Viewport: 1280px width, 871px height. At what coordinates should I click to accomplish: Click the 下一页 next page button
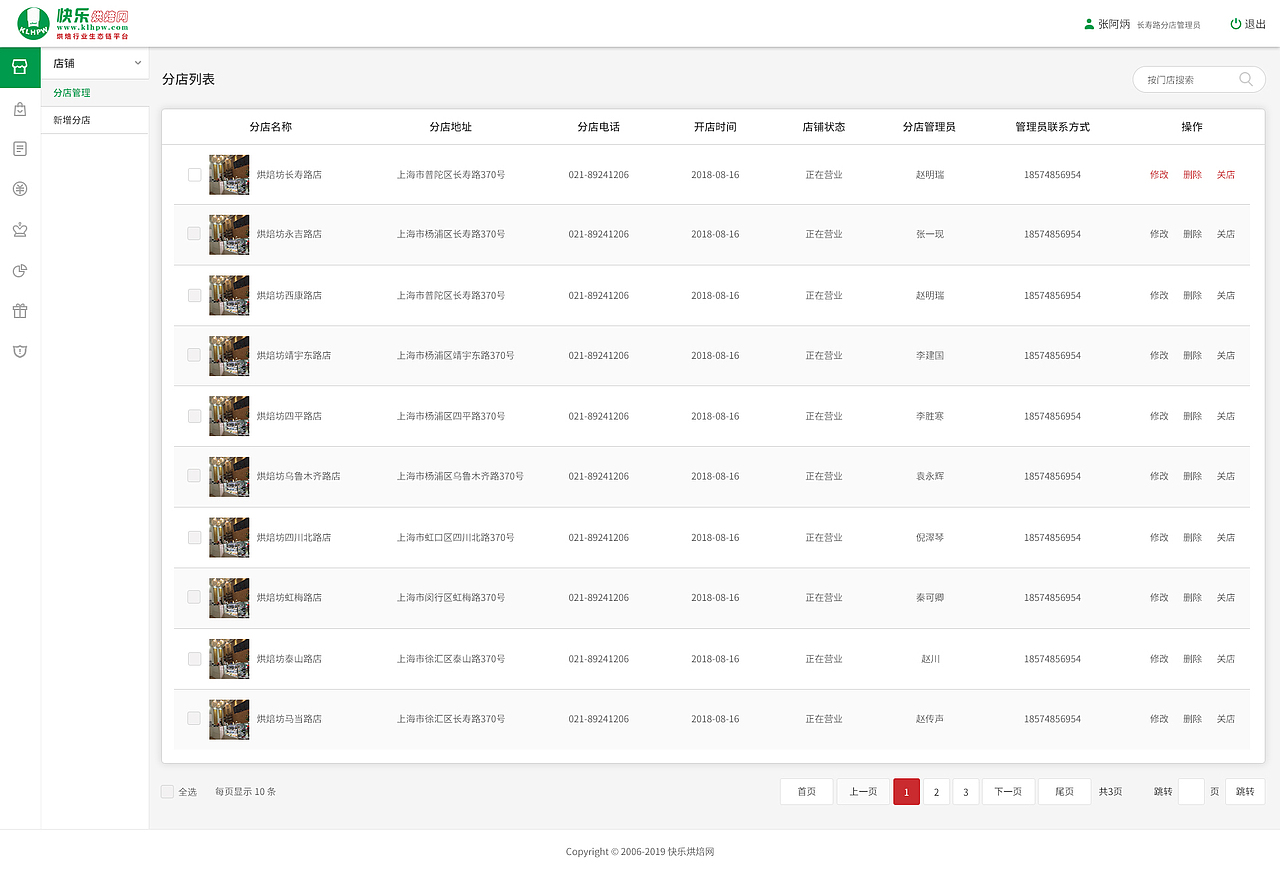(1008, 792)
